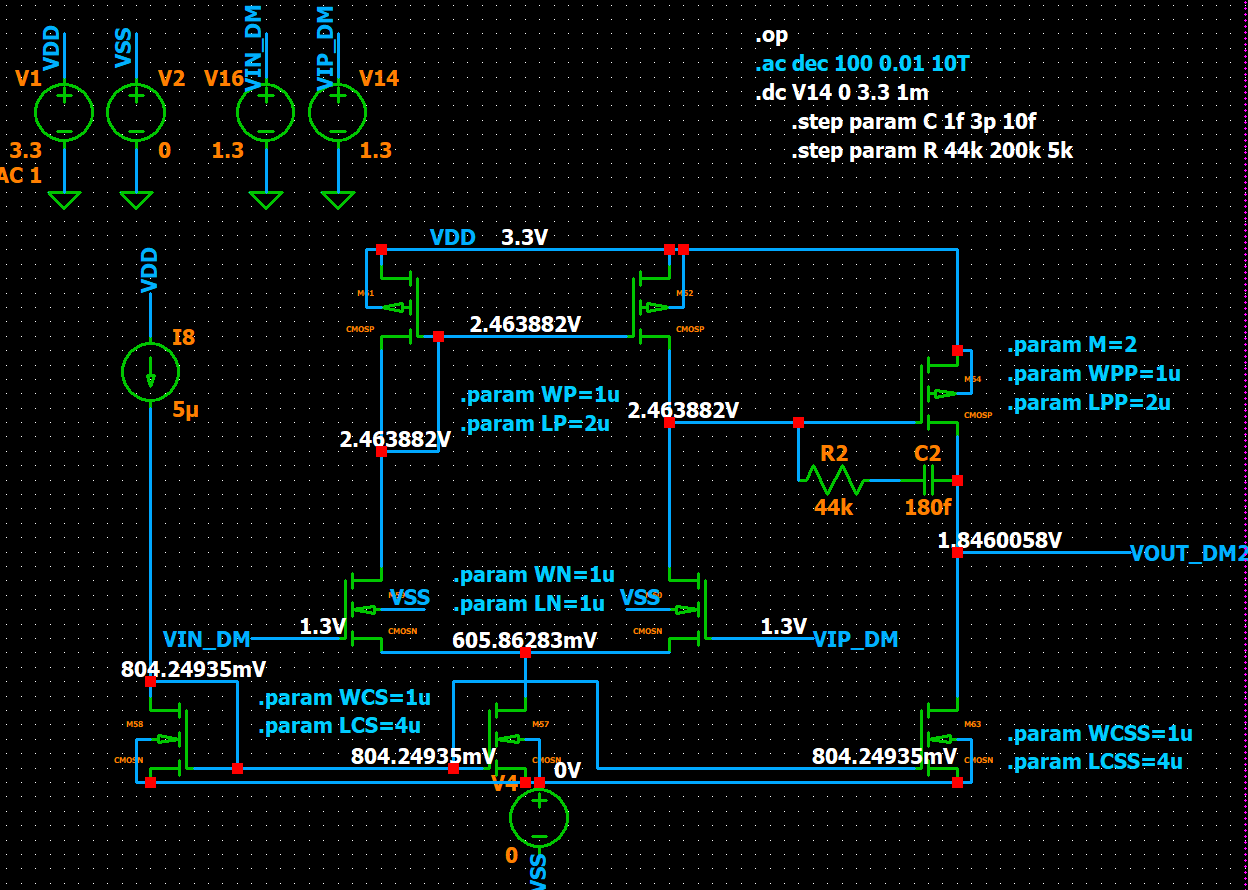Click the VDD label above current source I8
This screenshot has height=890, width=1248.
[x=150, y=271]
